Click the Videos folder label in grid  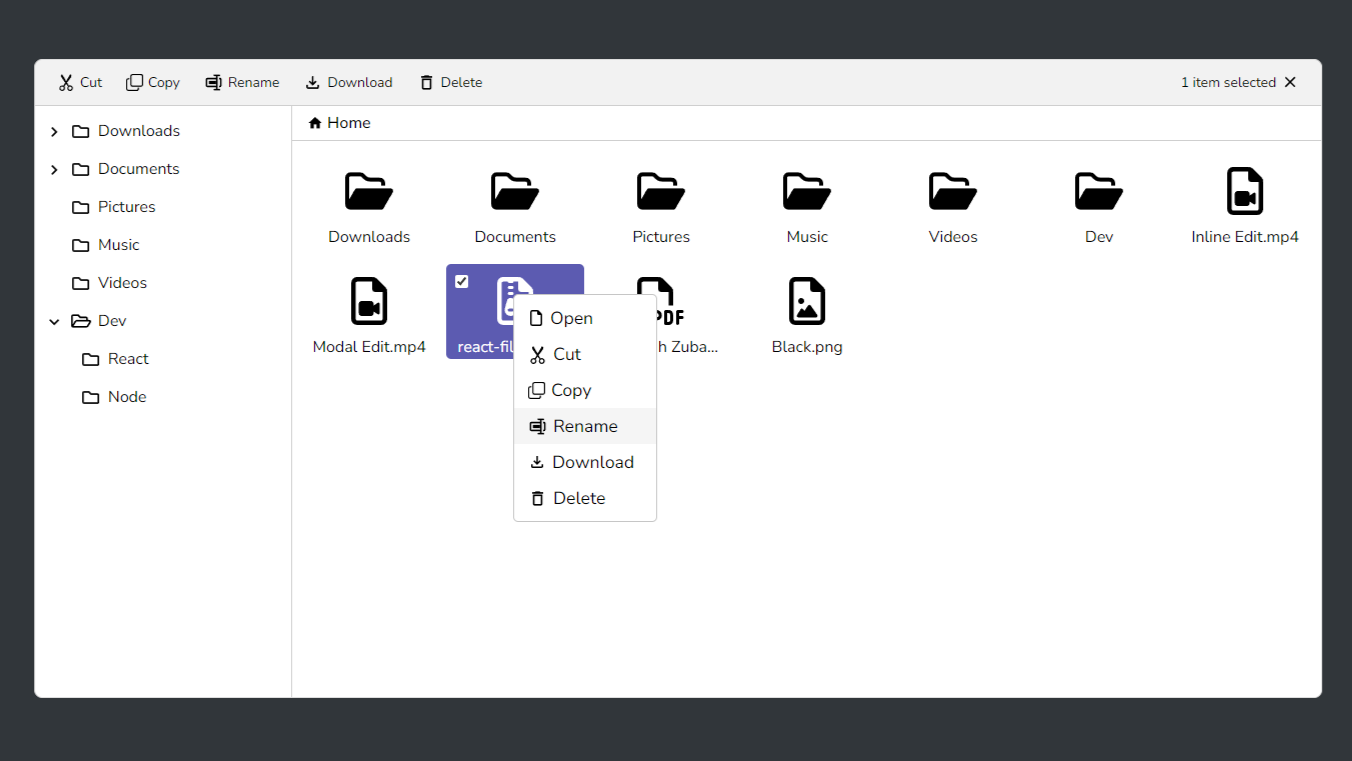(x=953, y=237)
